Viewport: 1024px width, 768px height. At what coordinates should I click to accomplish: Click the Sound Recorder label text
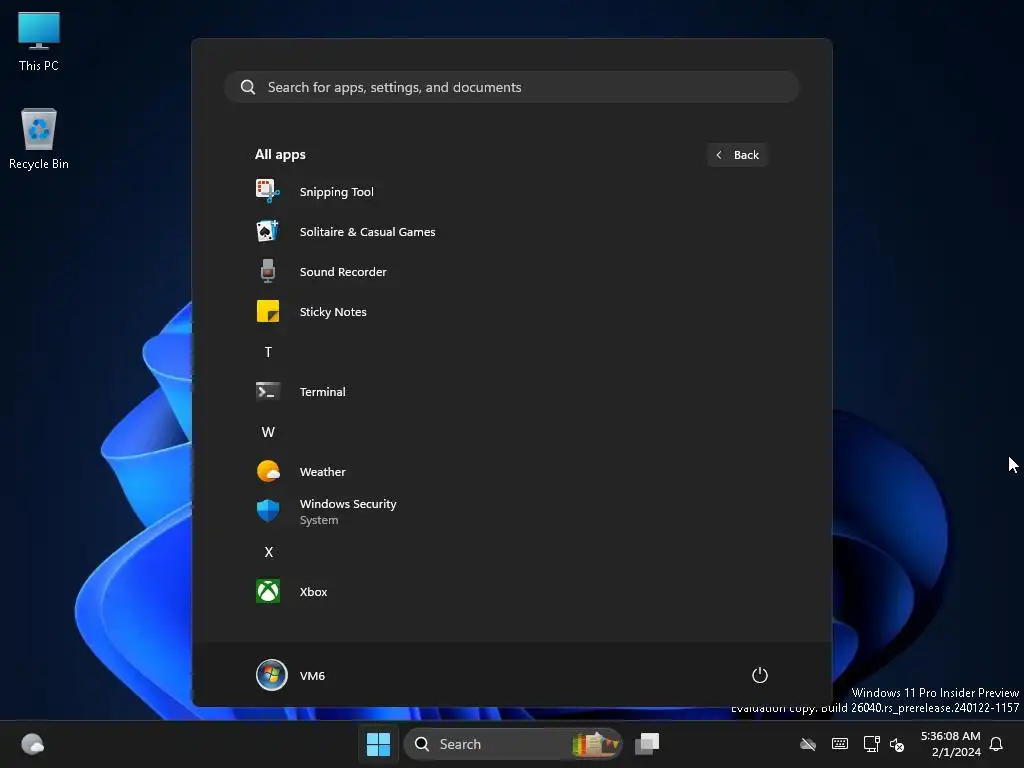click(x=343, y=272)
